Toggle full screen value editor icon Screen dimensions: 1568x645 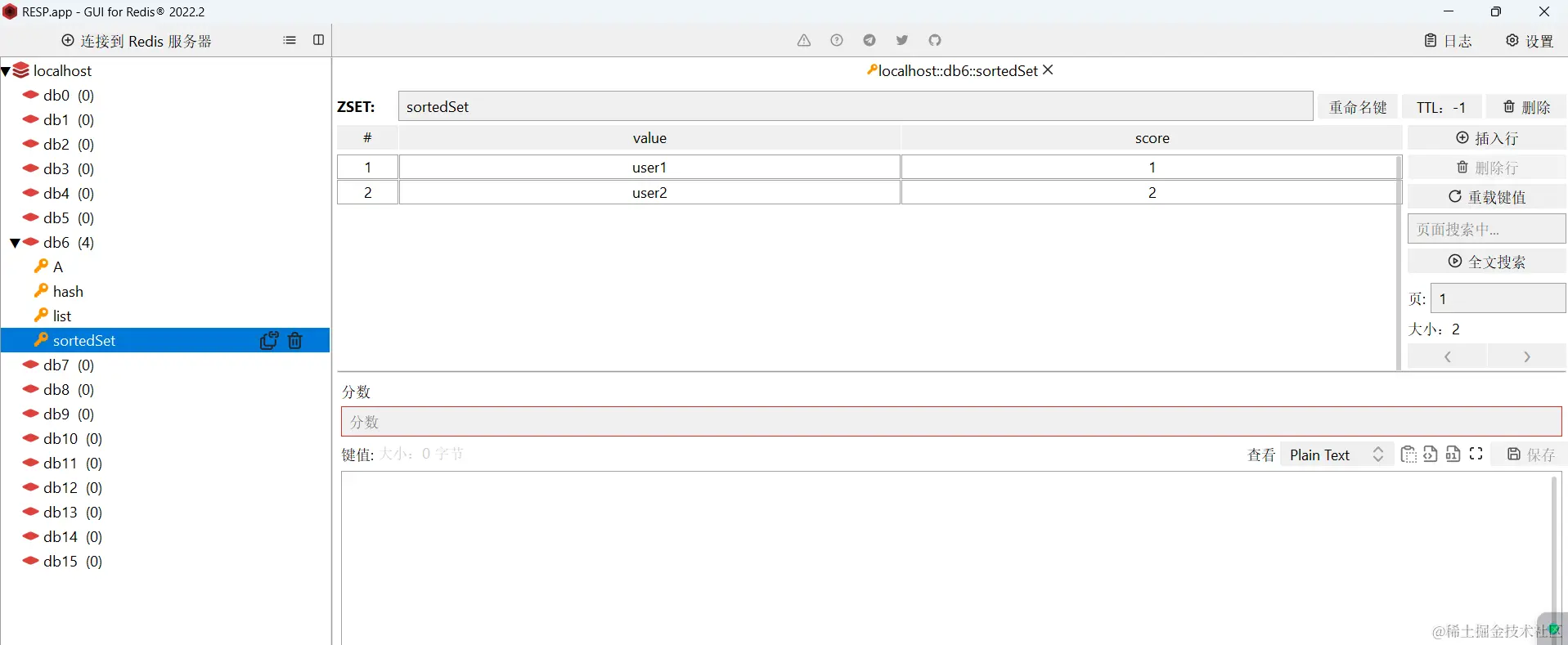point(1476,454)
